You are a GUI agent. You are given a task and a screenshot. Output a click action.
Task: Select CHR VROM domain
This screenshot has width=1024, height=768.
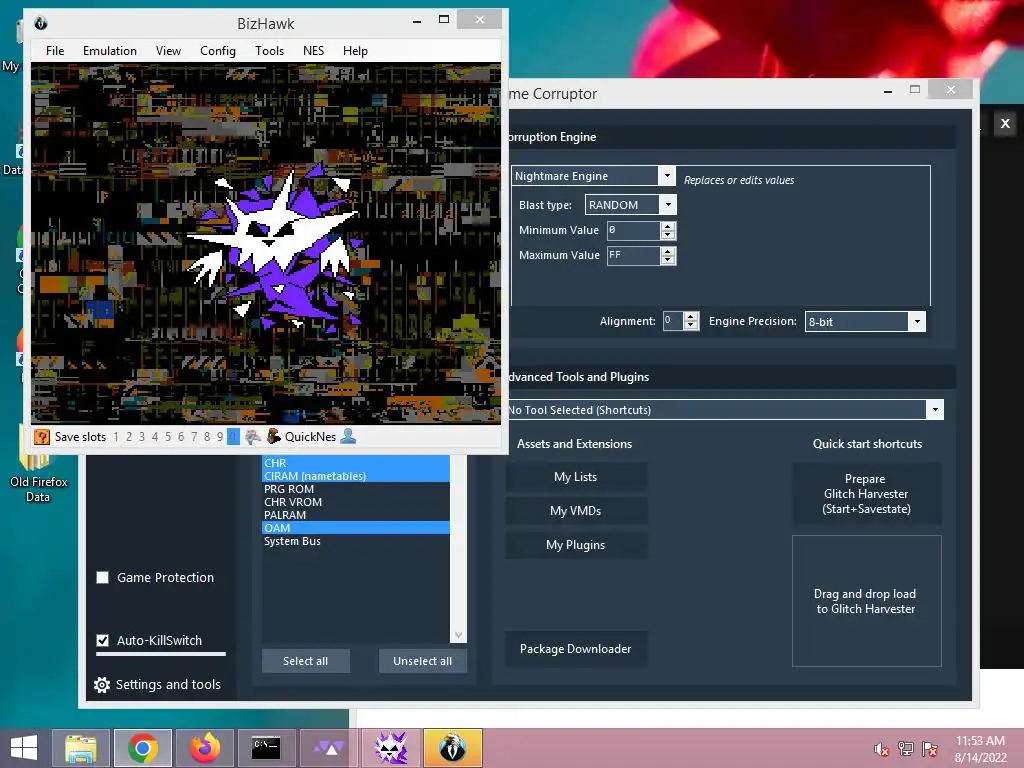pyautogui.click(x=356, y=502)
